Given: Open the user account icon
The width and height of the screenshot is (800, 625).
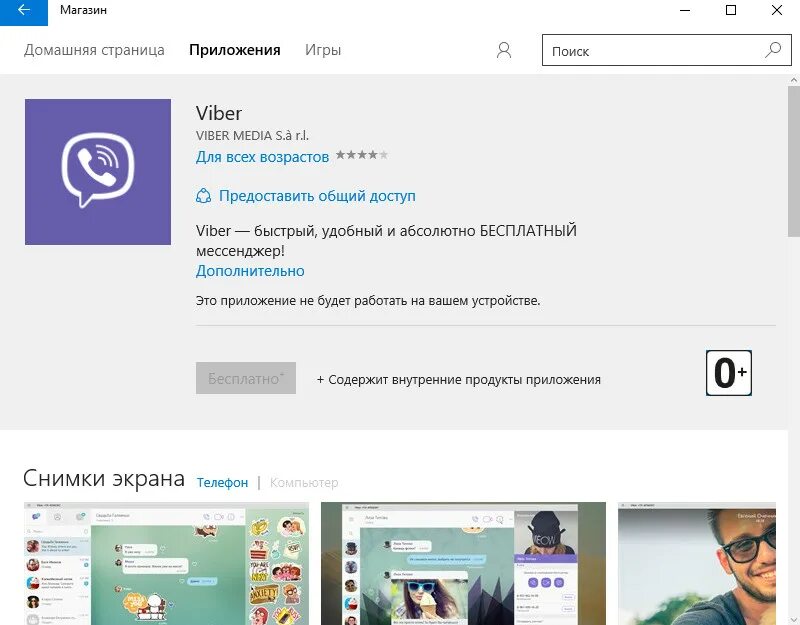Looking at the screenshot, I should click(504, 50).
